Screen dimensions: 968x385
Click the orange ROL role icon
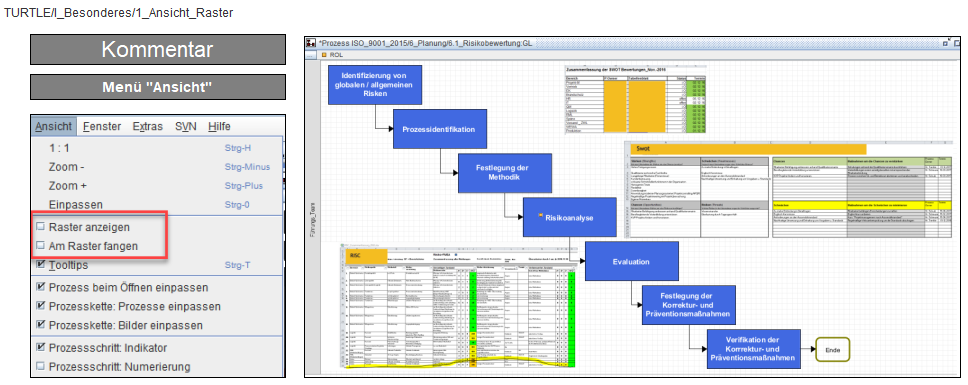[325, 55]
